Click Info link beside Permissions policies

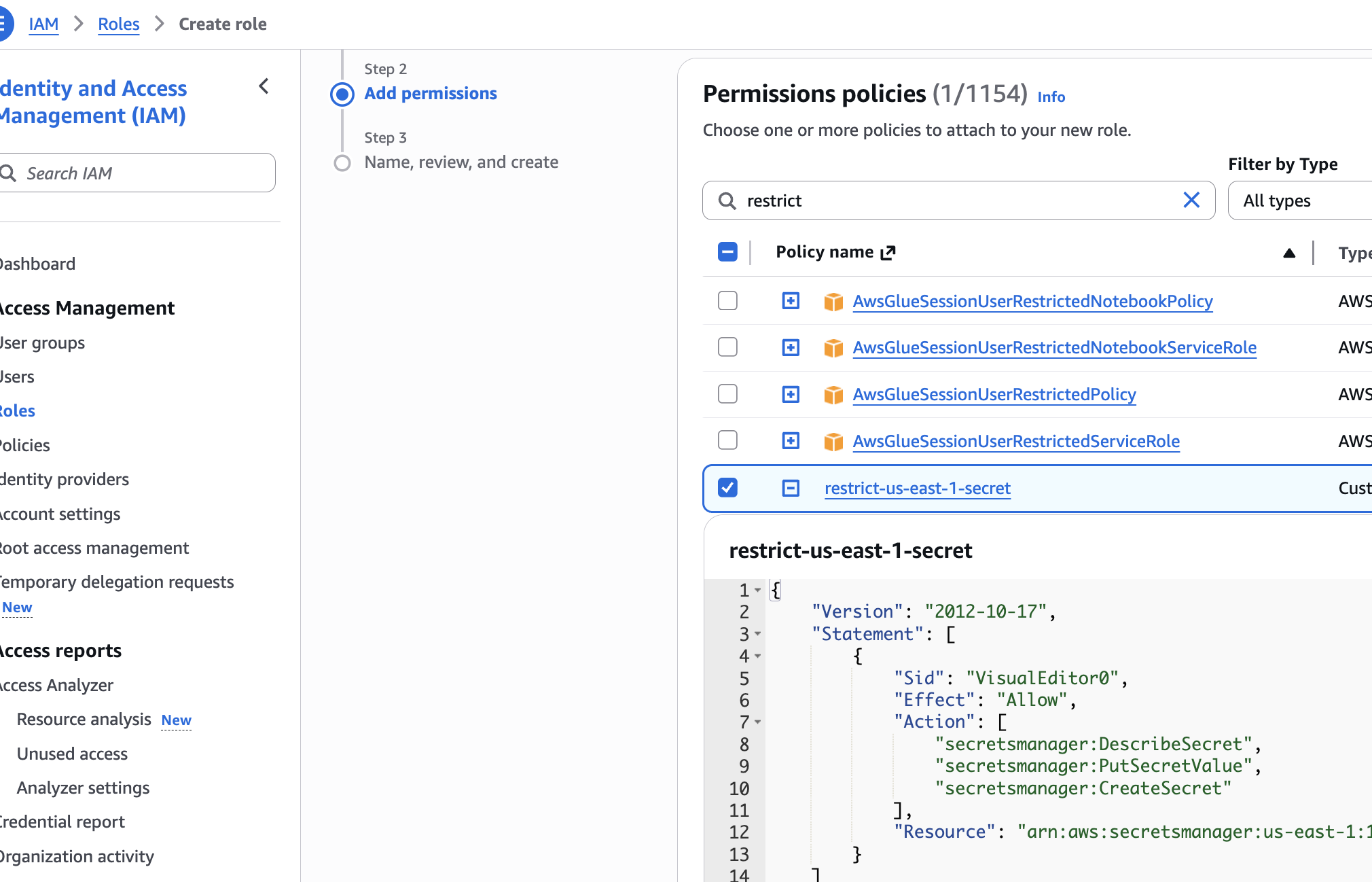[1051, 96]
